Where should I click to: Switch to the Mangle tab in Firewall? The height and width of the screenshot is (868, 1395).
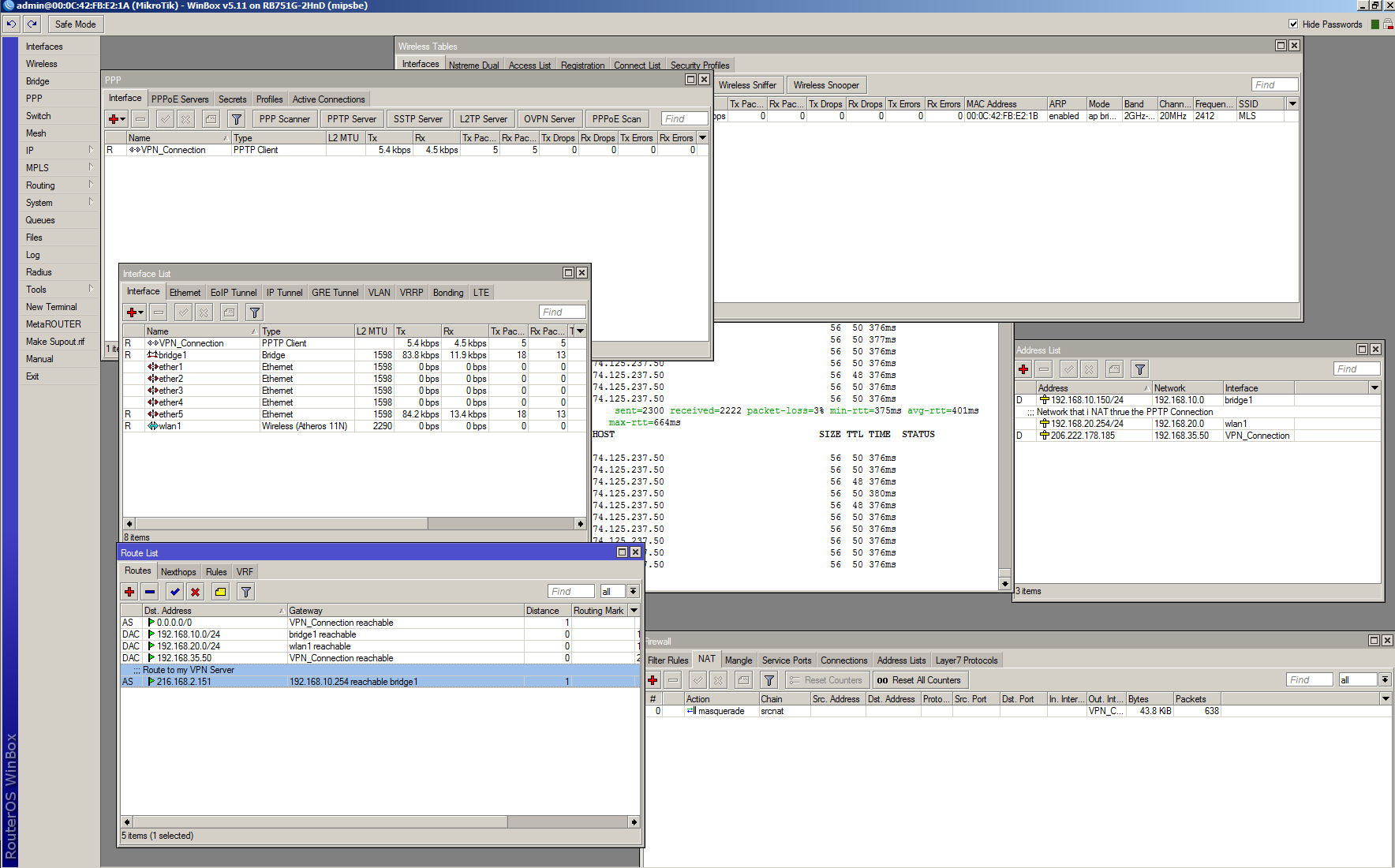[739, 660]
